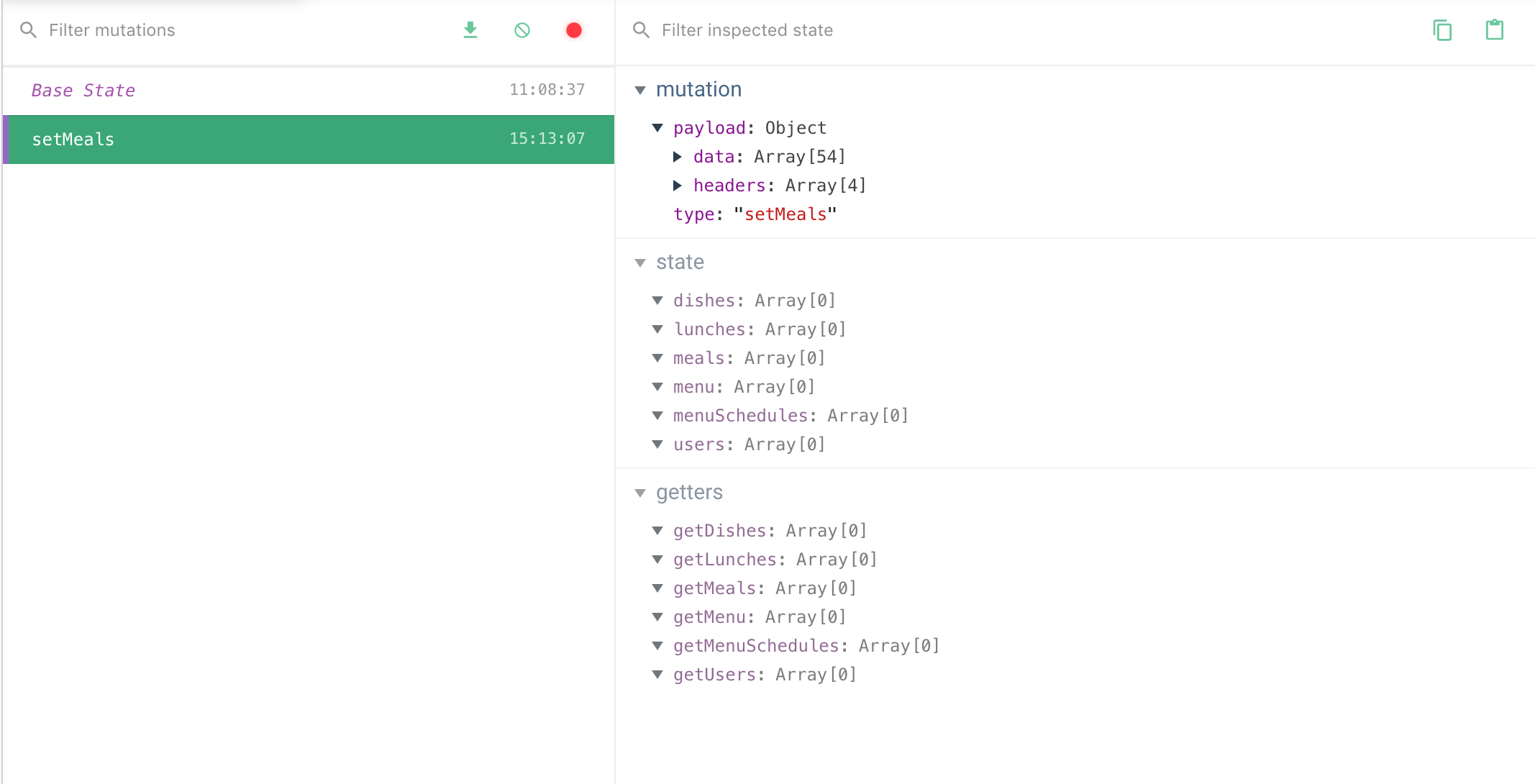Toggle the red recording button
The height and width of the screenshot is (784, 1535).
point(573,30)
